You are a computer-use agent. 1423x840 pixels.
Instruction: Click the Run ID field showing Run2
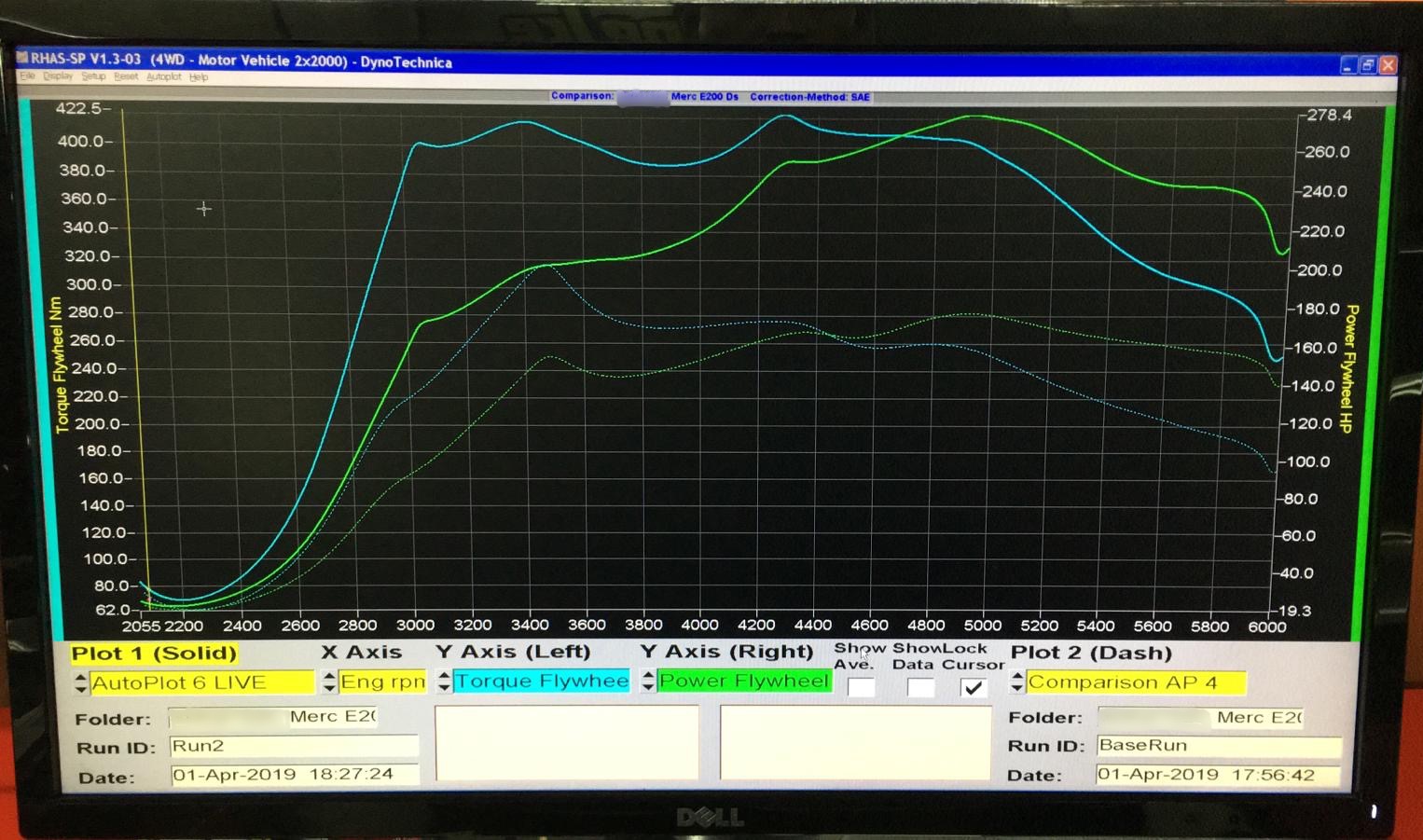[x=294, y=746]
